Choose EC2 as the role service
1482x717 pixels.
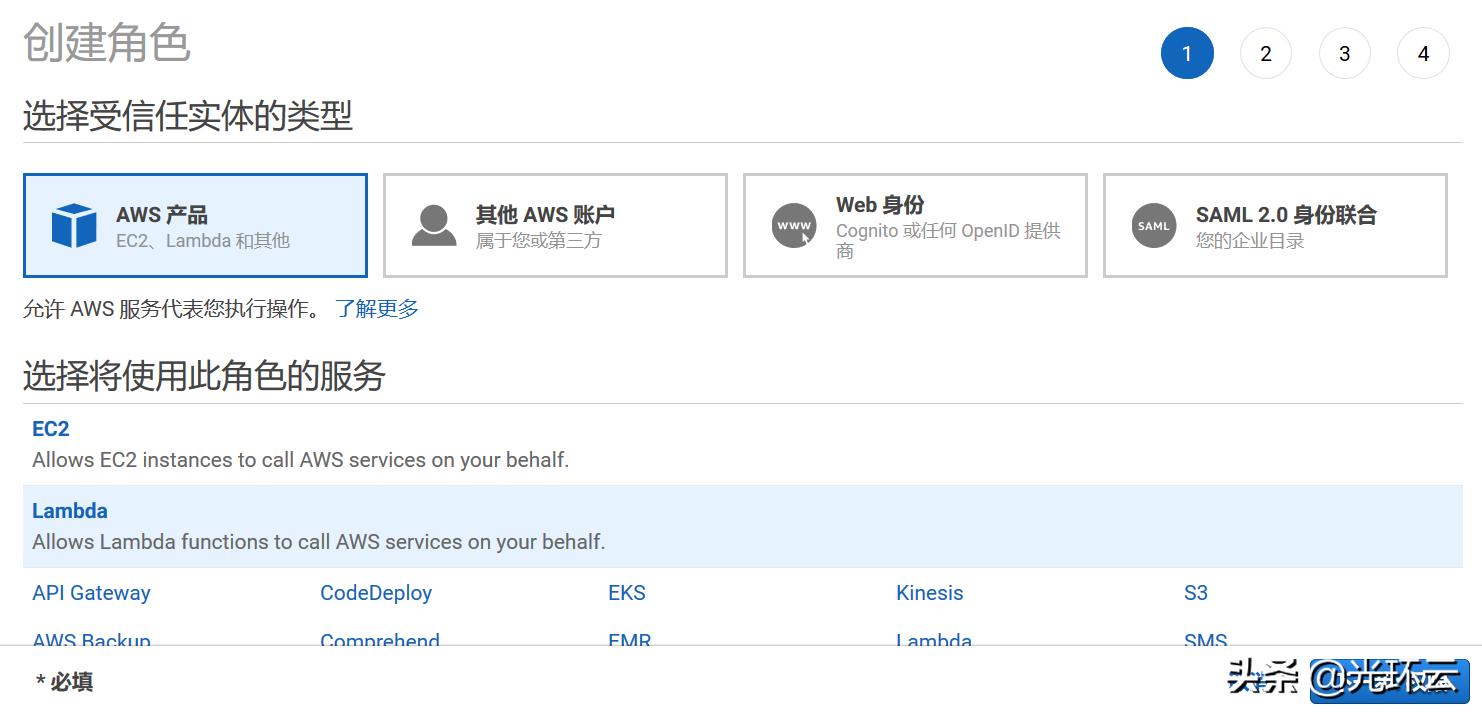pos(51,428)
